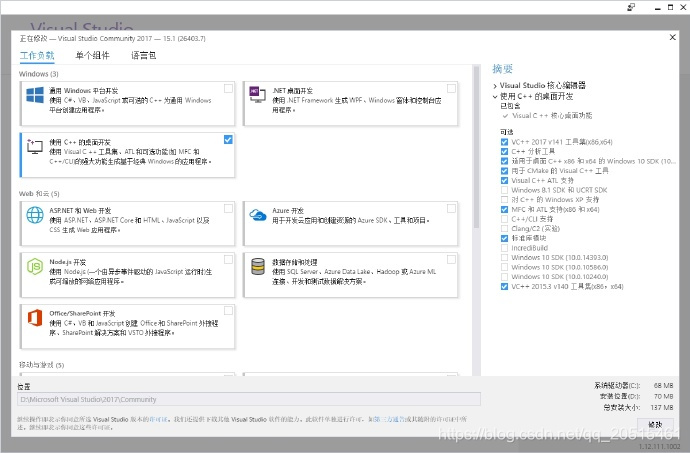Viewport: 690px width, 453px height.
Task: Uncheck Windows 10 SDK for desktop C++
Action: [504, 161]
